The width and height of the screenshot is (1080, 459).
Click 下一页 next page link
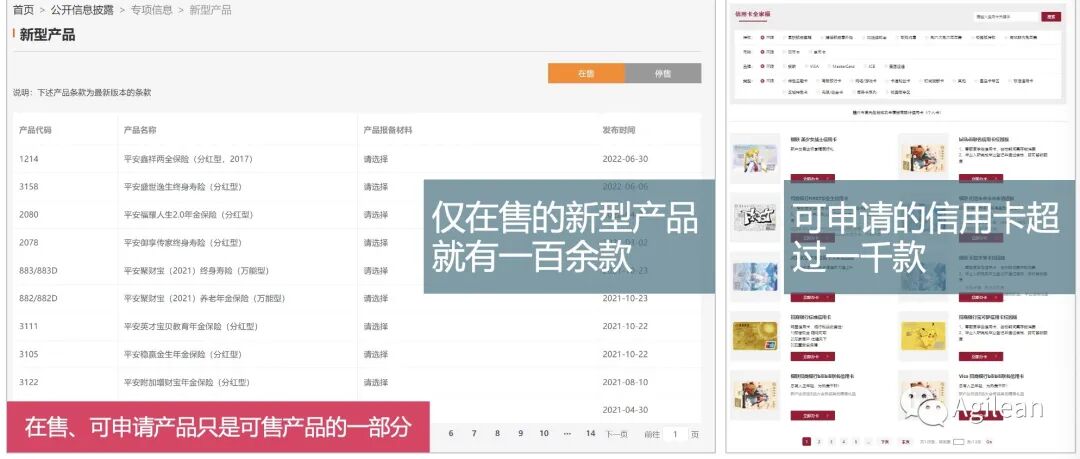616,434
